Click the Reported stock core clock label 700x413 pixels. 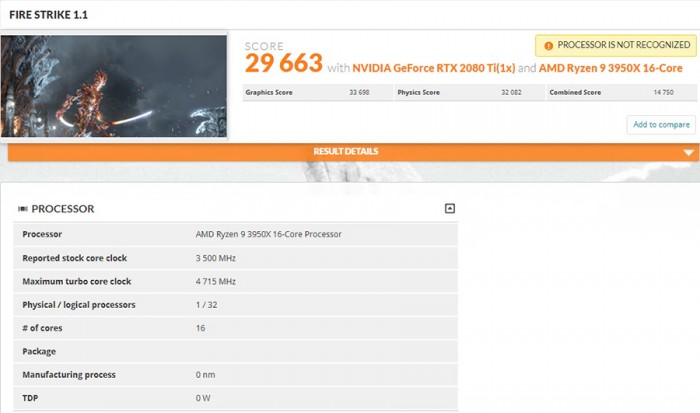75,258
